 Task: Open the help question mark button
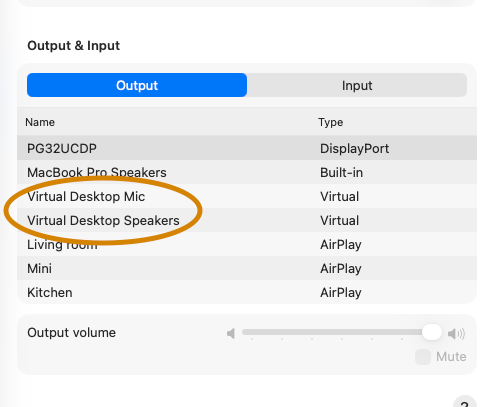pyautogui.click(x=465, y=402)
